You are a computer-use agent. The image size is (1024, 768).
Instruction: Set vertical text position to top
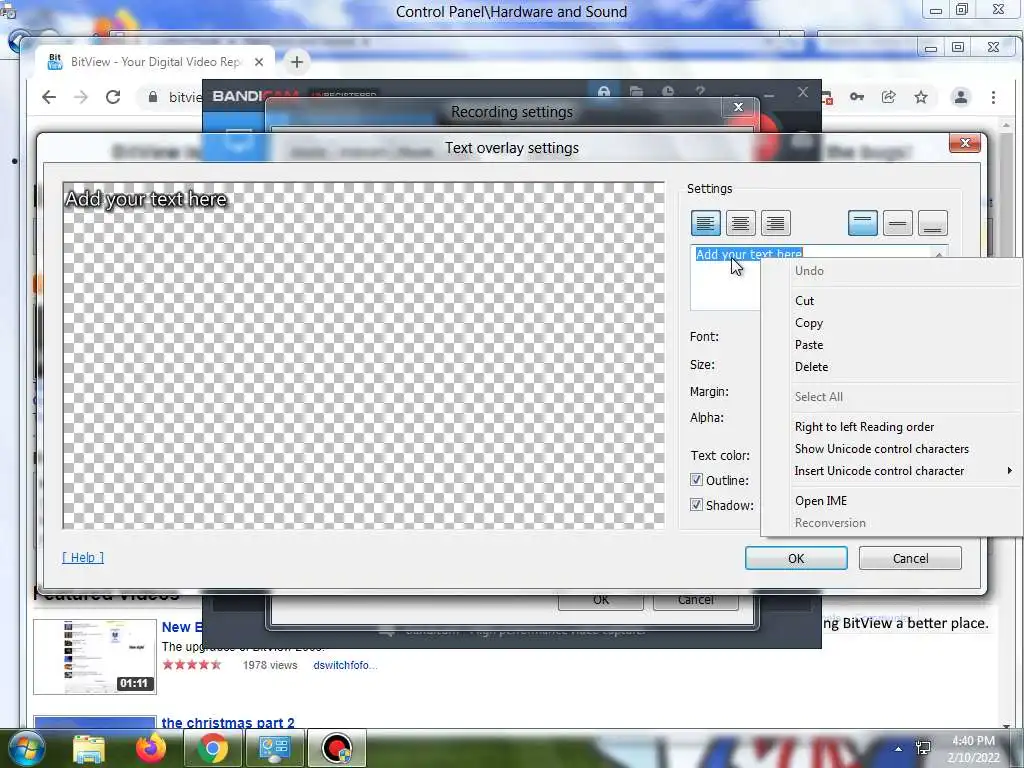pyautogui.click(x=863, y=223)
